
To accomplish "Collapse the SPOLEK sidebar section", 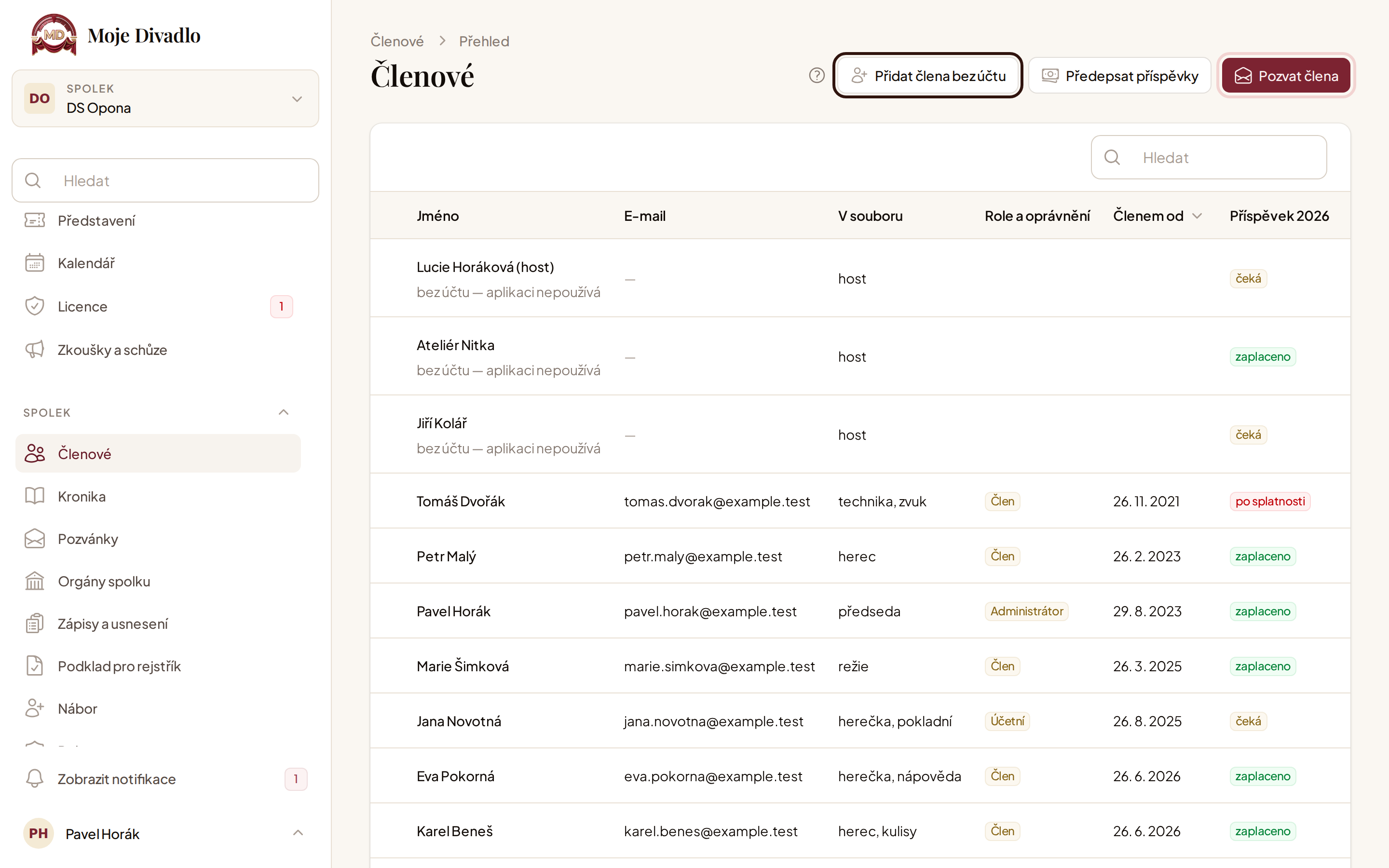I will (284, 412).
